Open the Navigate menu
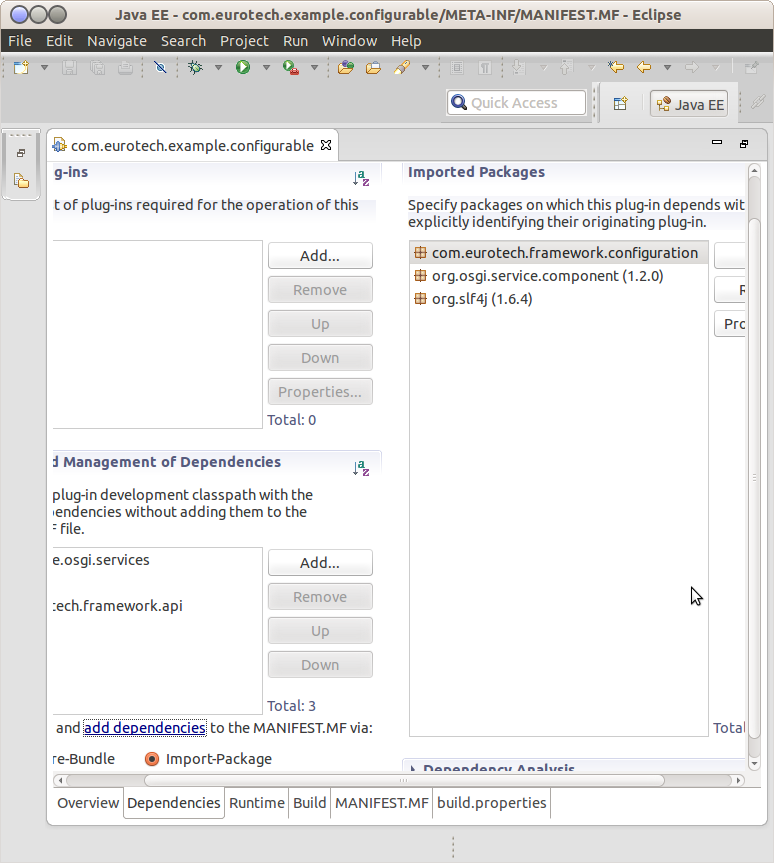 [x=117, y=41]
